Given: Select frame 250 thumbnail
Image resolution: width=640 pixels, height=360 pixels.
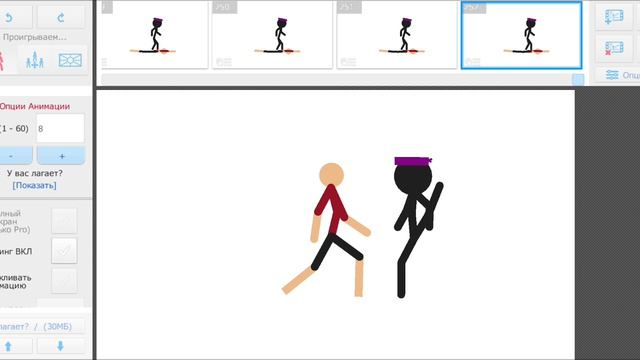Looking at the screenshot, I should click(x=272, y=35).
